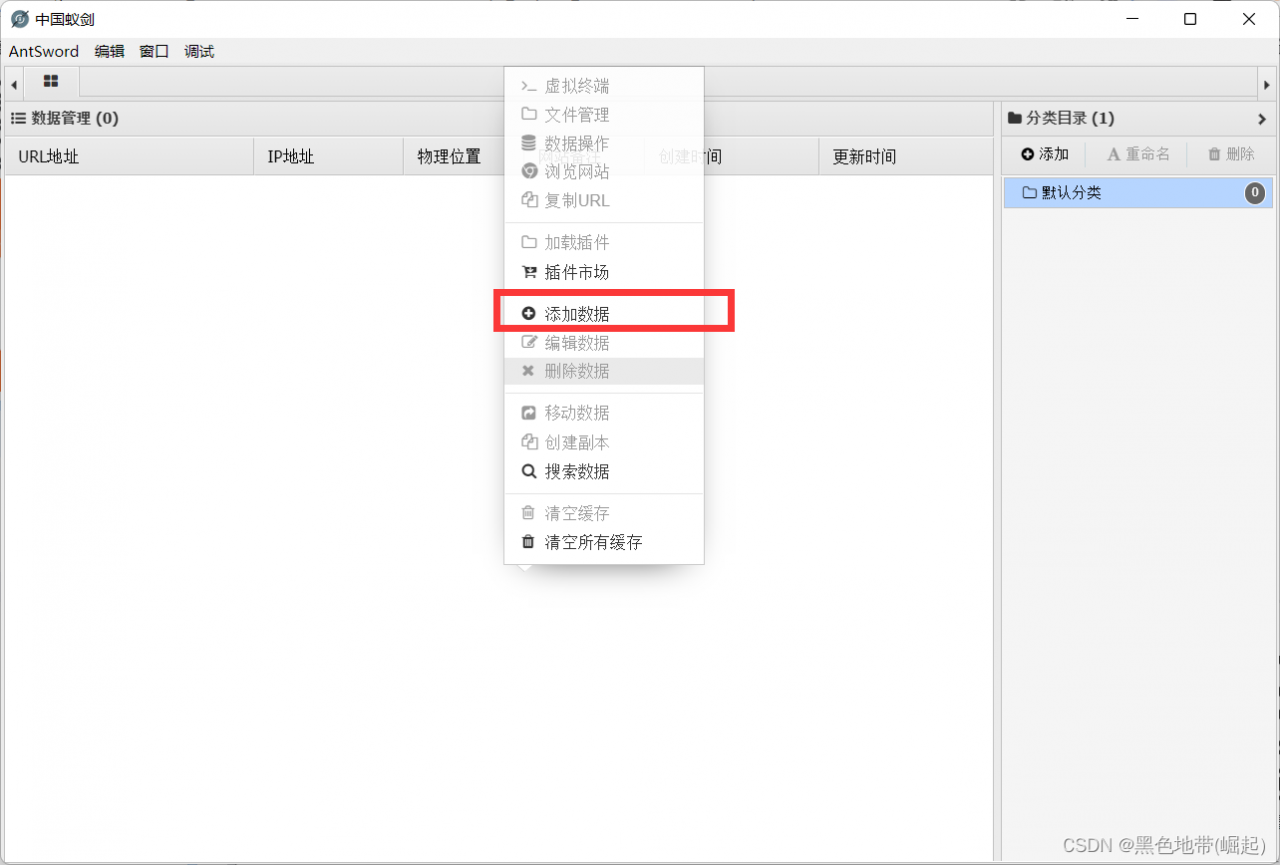Click the grid home tab icon
1280x865 pixels.
click(x=51, y=82)
